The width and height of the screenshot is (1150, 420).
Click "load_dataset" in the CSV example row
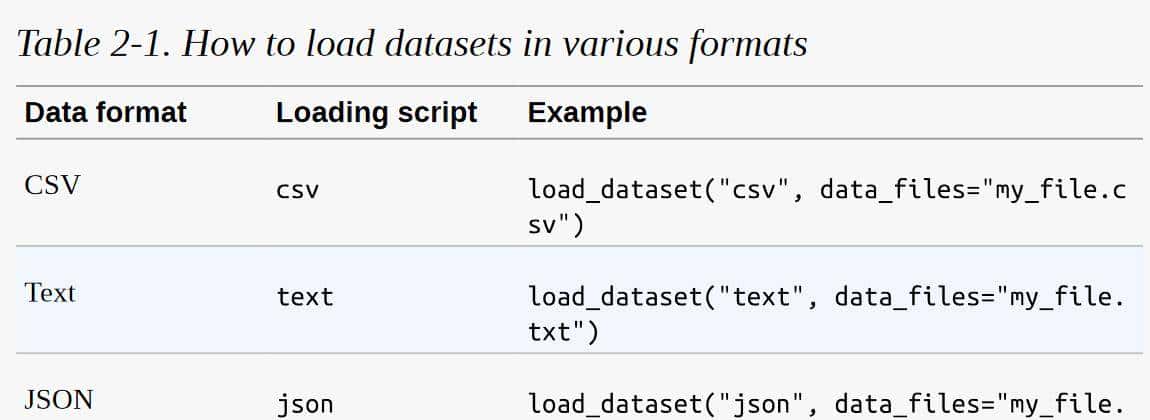[608, 189]
